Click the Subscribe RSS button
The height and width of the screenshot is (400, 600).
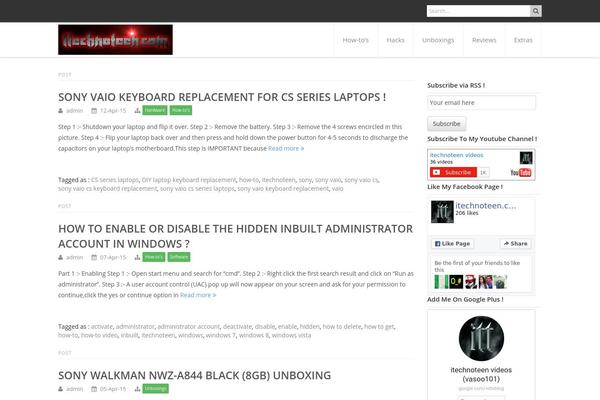pyautogui.click(x=447, y=124)
